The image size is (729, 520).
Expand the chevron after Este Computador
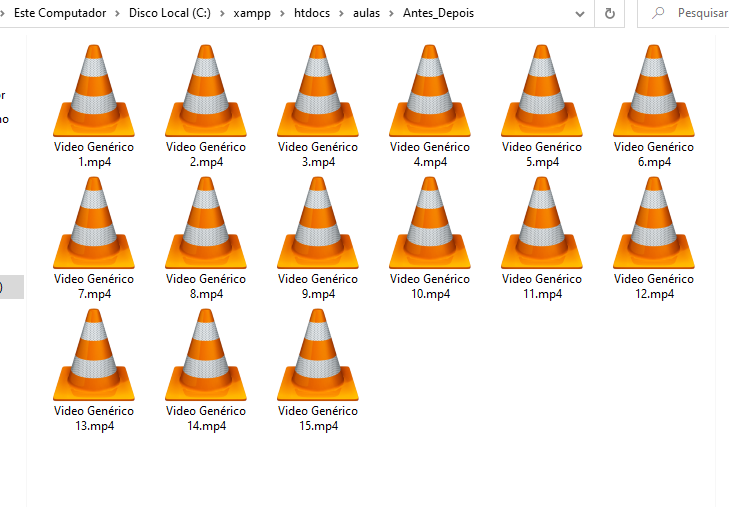pyautogui.click(x=117, y=13)
